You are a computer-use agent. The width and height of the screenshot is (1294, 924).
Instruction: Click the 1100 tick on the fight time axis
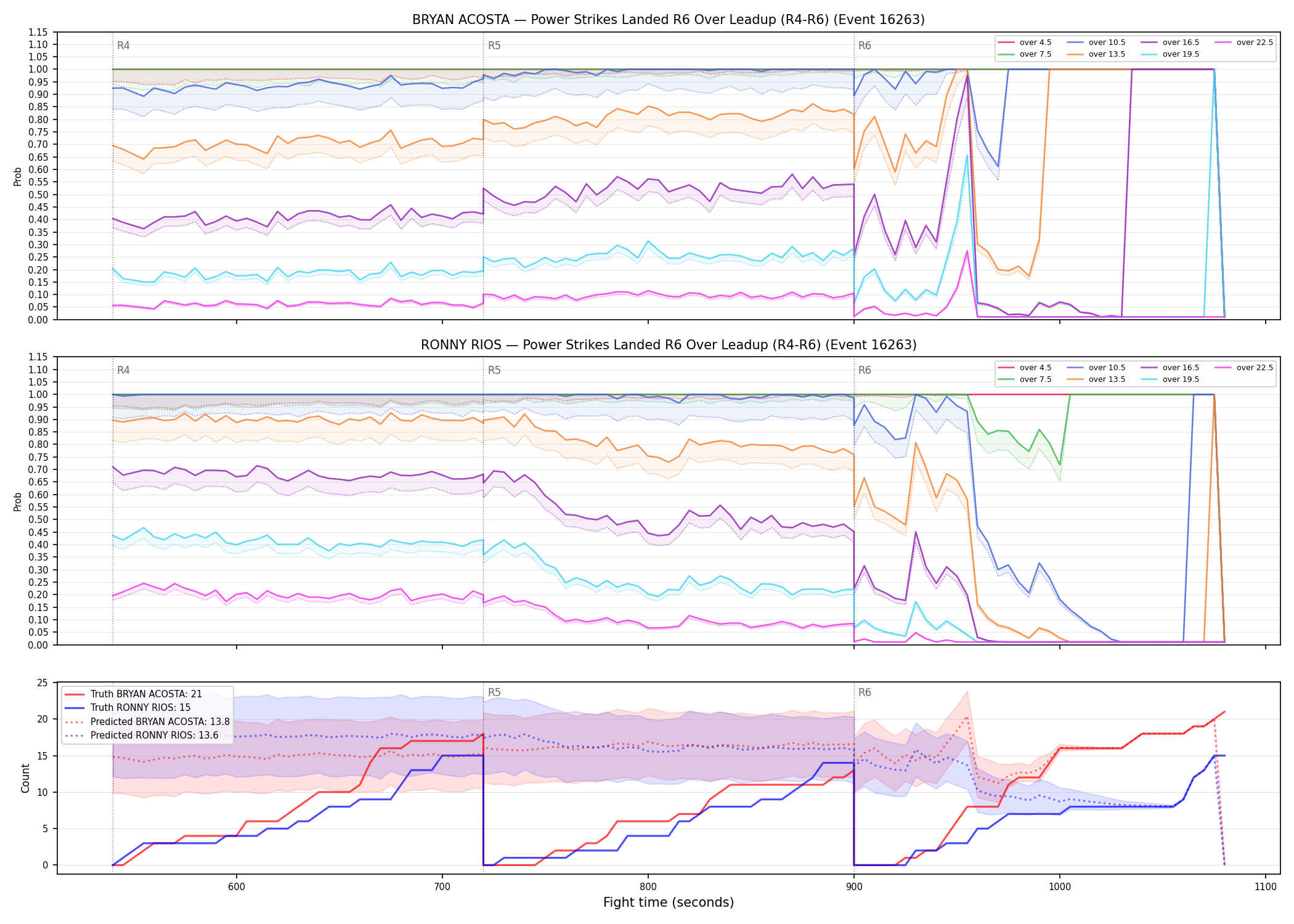tap(1266, 886)
